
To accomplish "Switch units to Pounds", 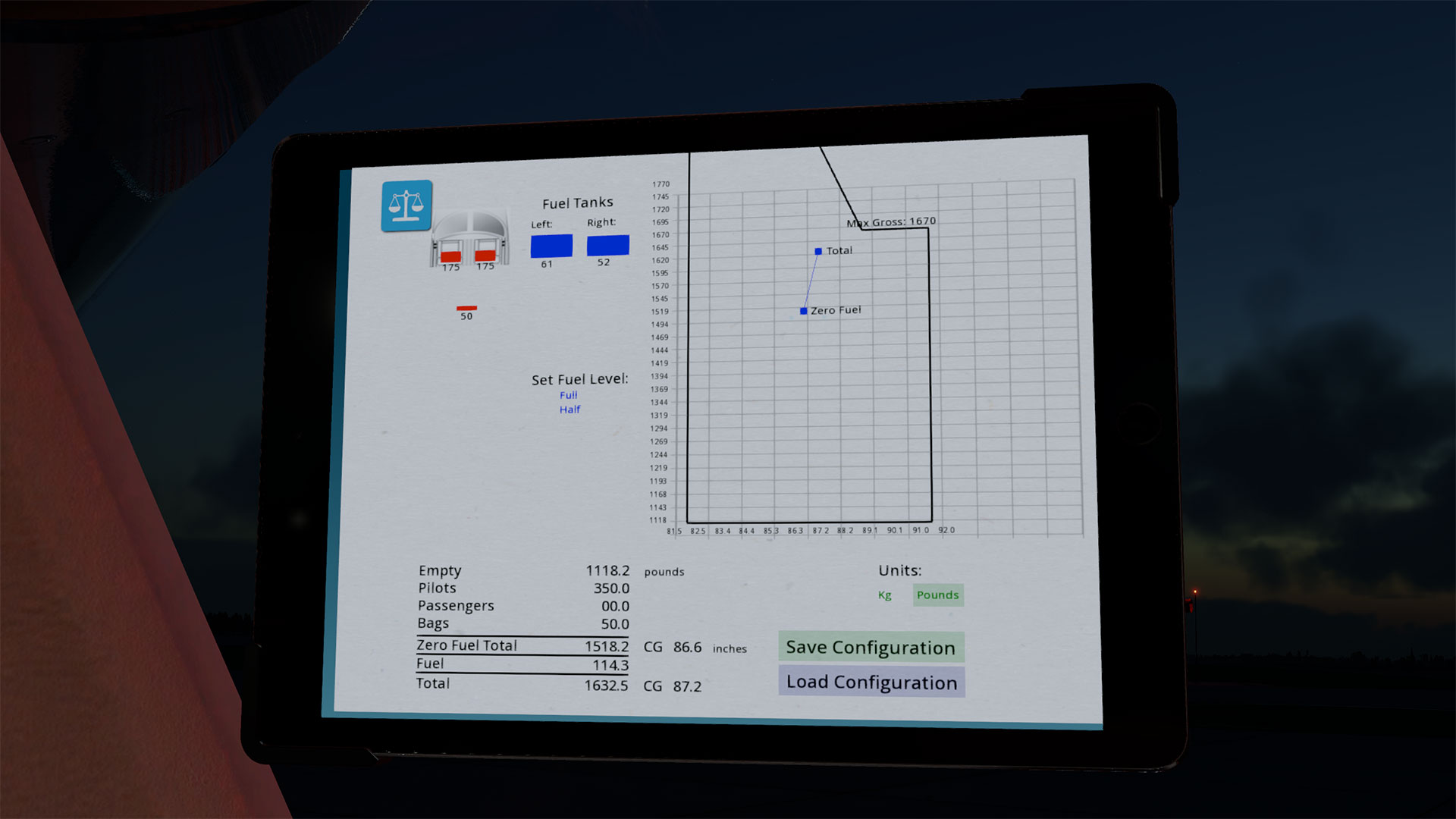I will pos(937,595).
